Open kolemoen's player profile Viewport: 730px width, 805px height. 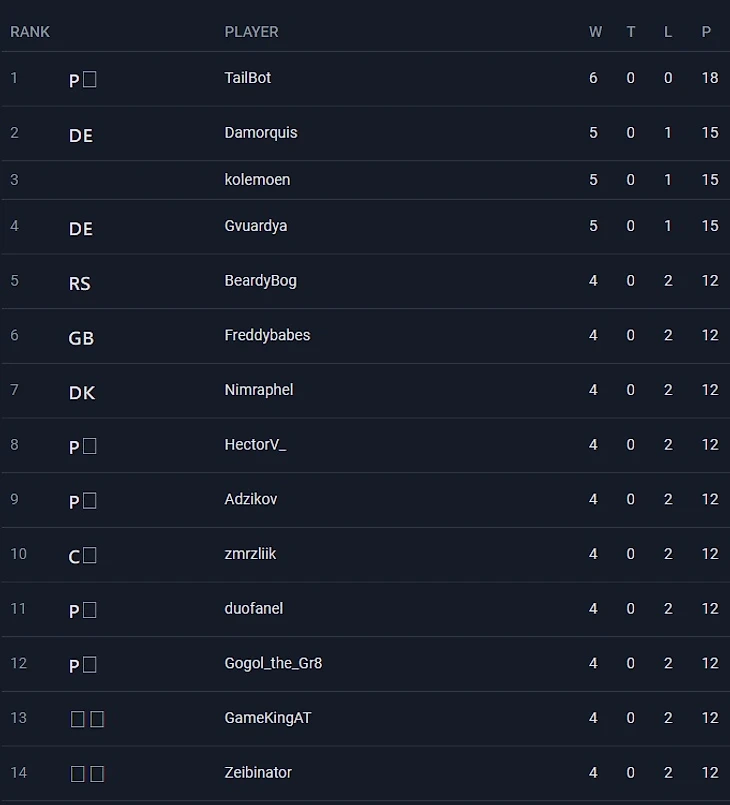(x=258, y=180)
